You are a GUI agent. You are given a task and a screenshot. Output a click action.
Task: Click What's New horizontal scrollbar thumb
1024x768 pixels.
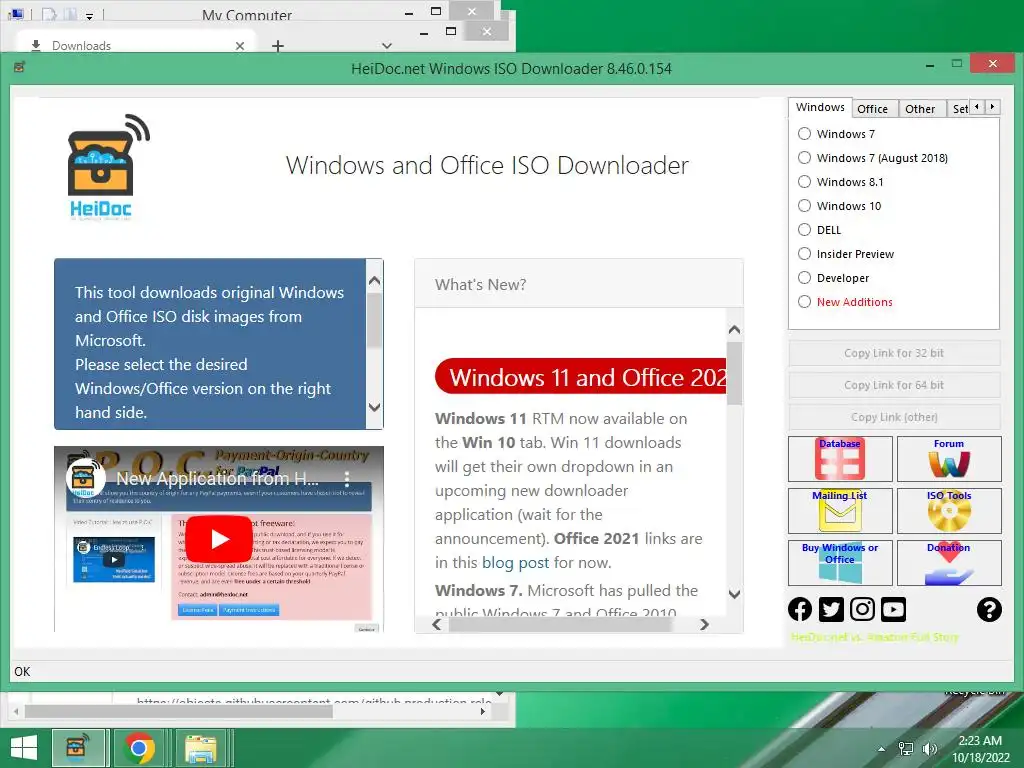tap(560, 624)
